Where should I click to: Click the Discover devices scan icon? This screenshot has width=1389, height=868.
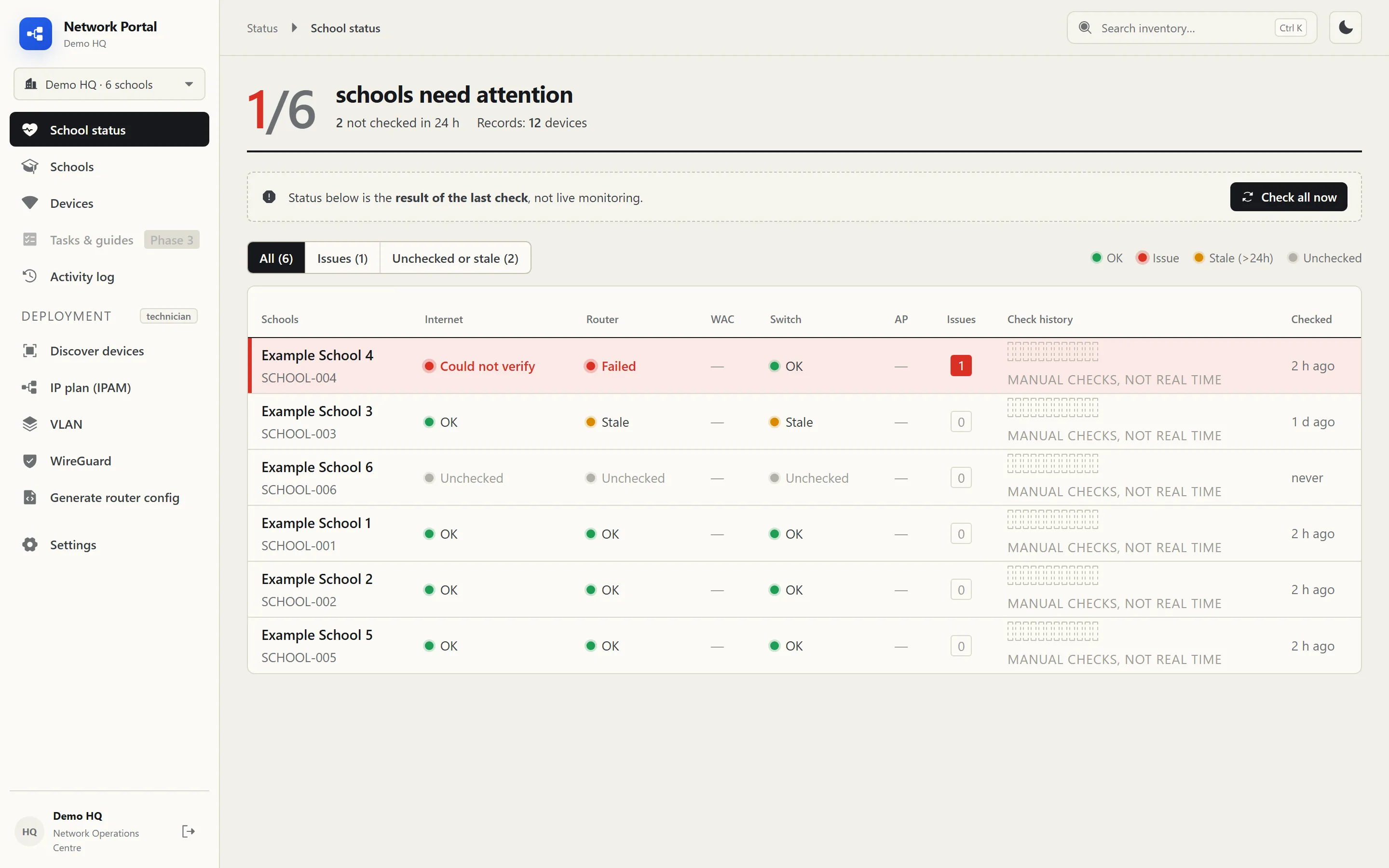pyautogui.click(x=30, y=351)
